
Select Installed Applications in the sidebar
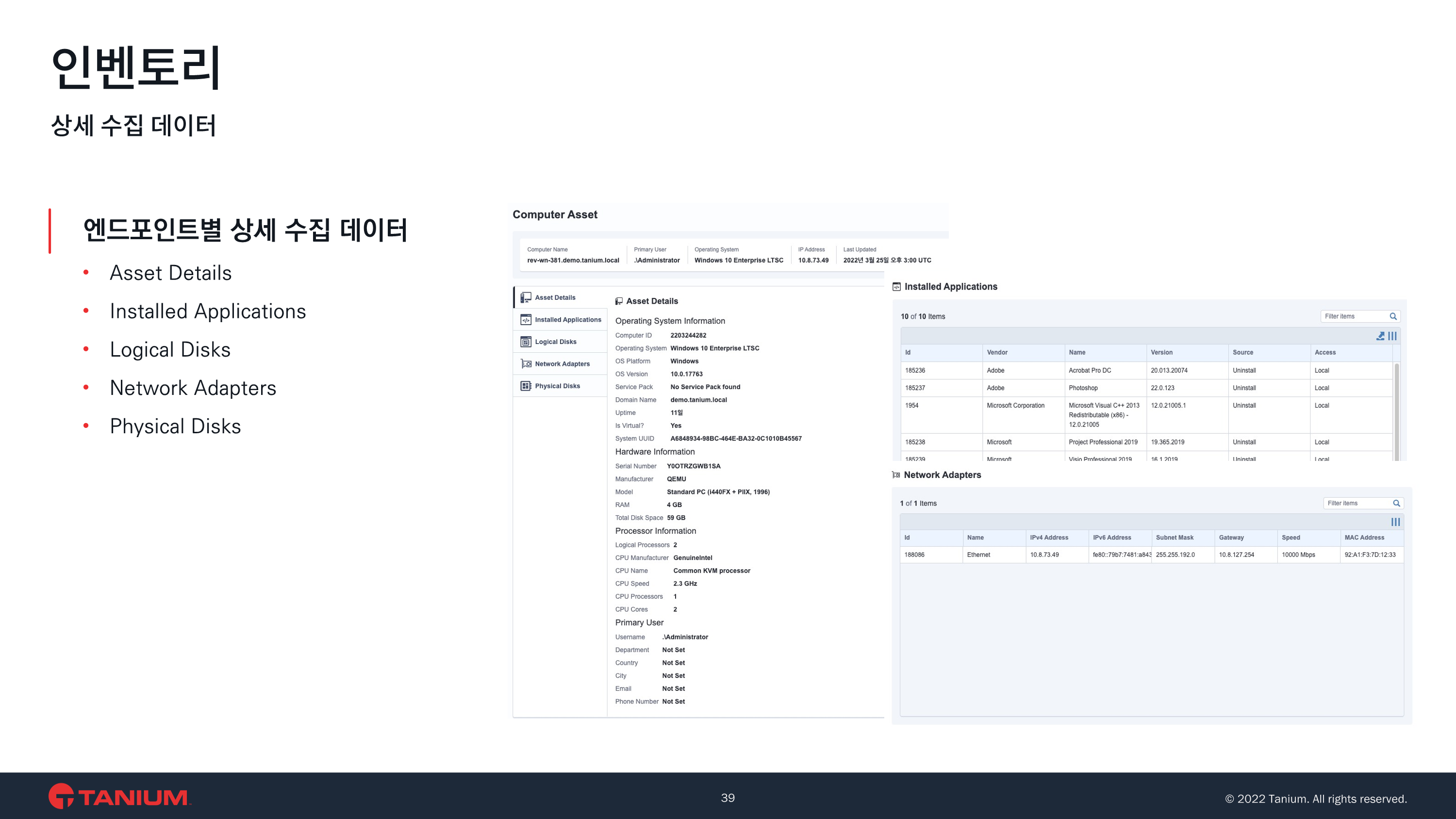tap(567, 319)
